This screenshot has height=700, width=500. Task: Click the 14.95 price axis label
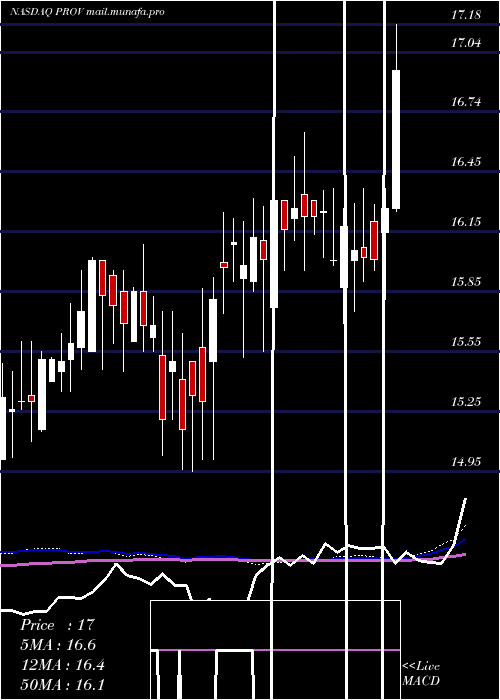coord(466,462)
